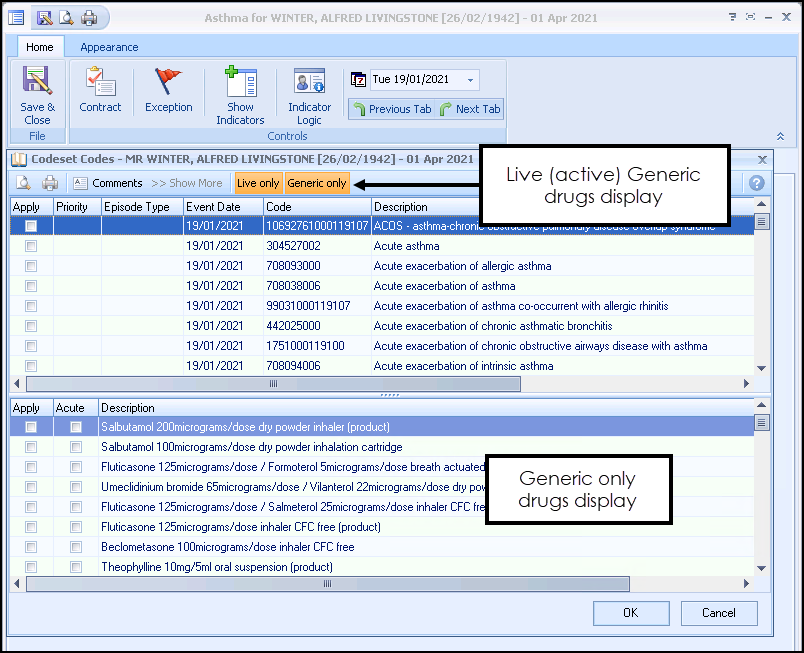Click the print icon in title bar
The height and width of the screenshot is (653, 804).
[89, 18]
